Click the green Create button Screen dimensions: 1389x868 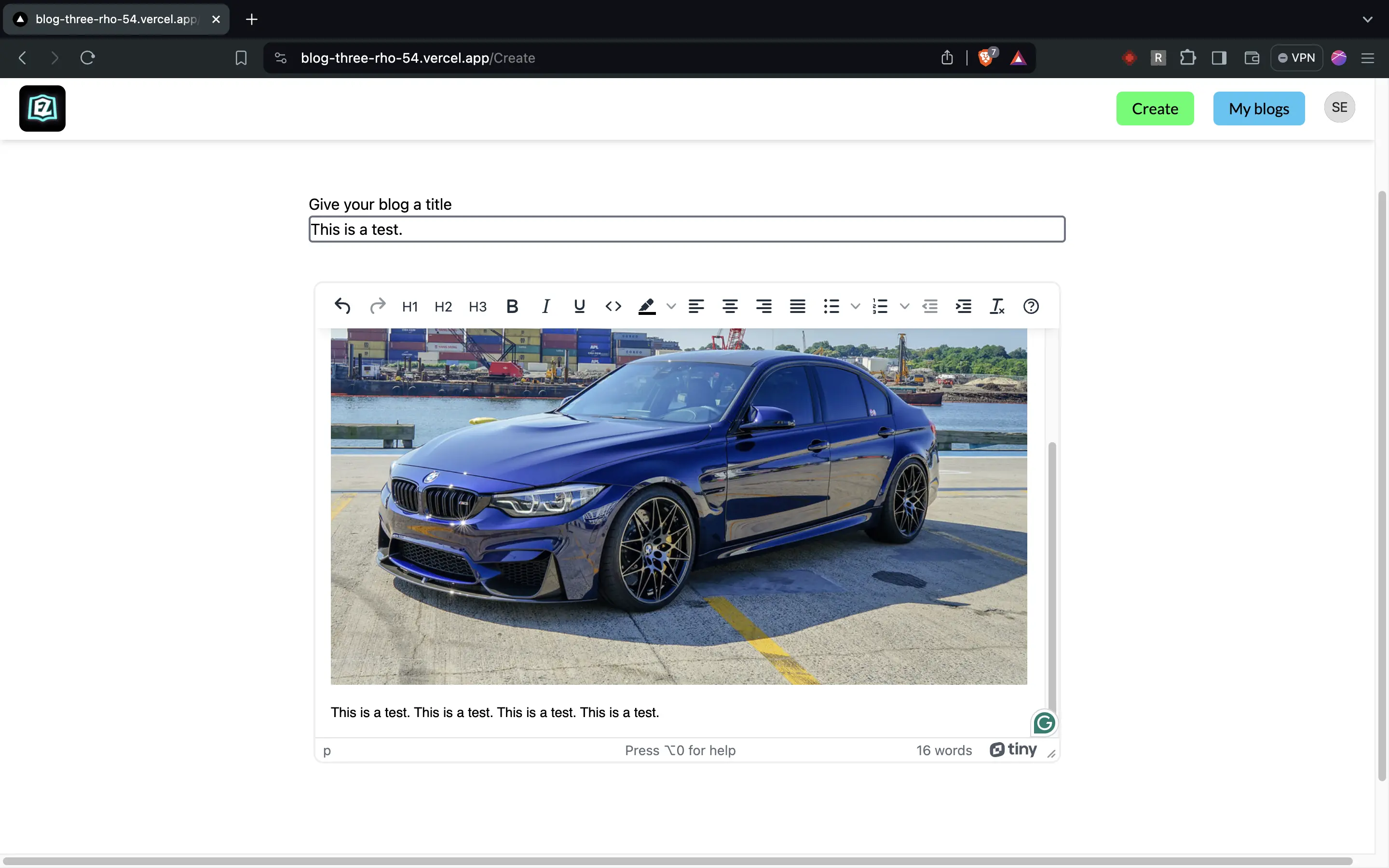pyautogui.click(x=1154, y=108)
